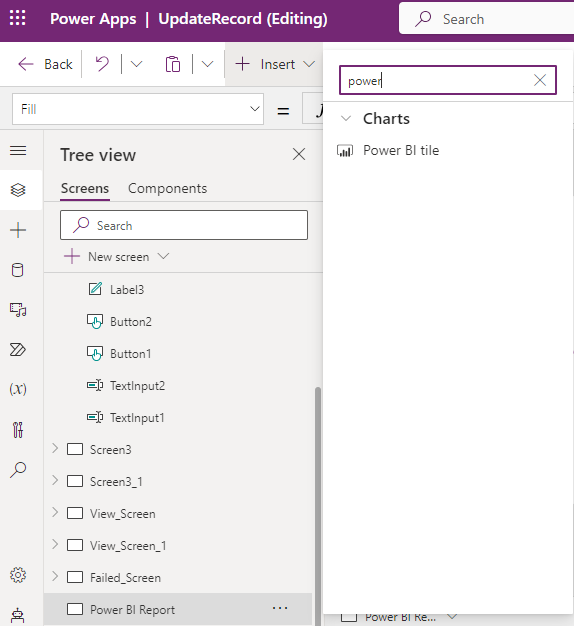Open the undo options dropdown arrow
574x626 pixels.
(137, 64)
